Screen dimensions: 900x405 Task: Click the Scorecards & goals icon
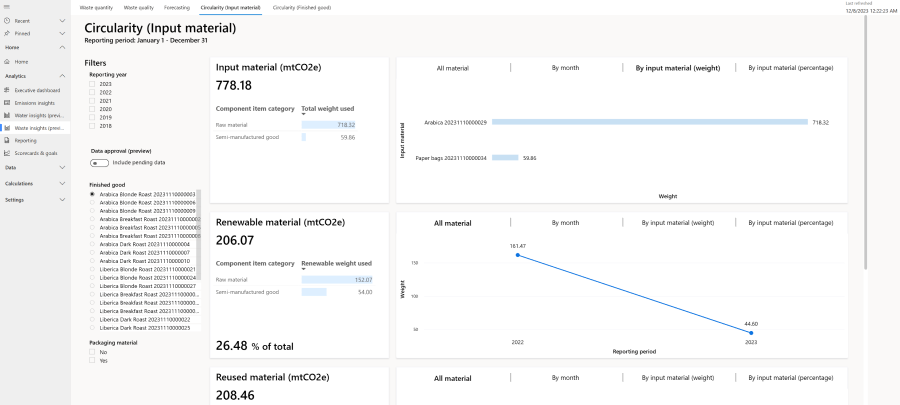(x=7, y=154)
